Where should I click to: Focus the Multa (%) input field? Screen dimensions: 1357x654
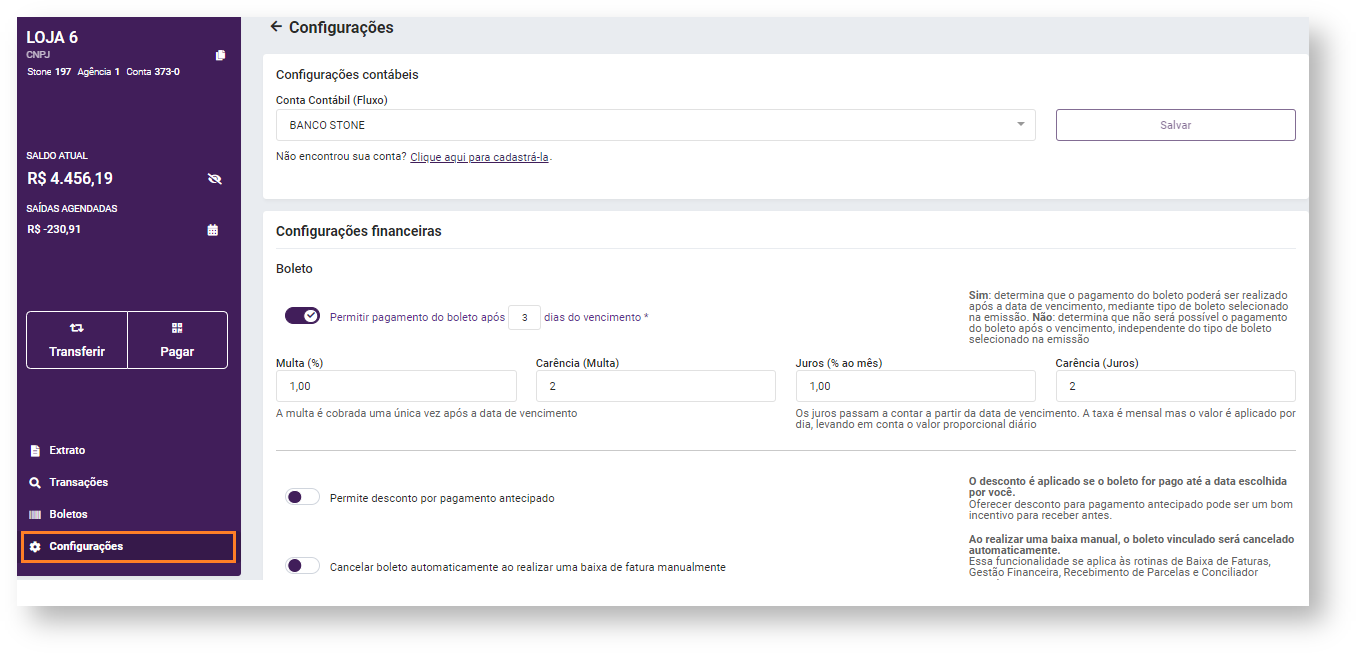pyautogui.click(x=396, y=386)
